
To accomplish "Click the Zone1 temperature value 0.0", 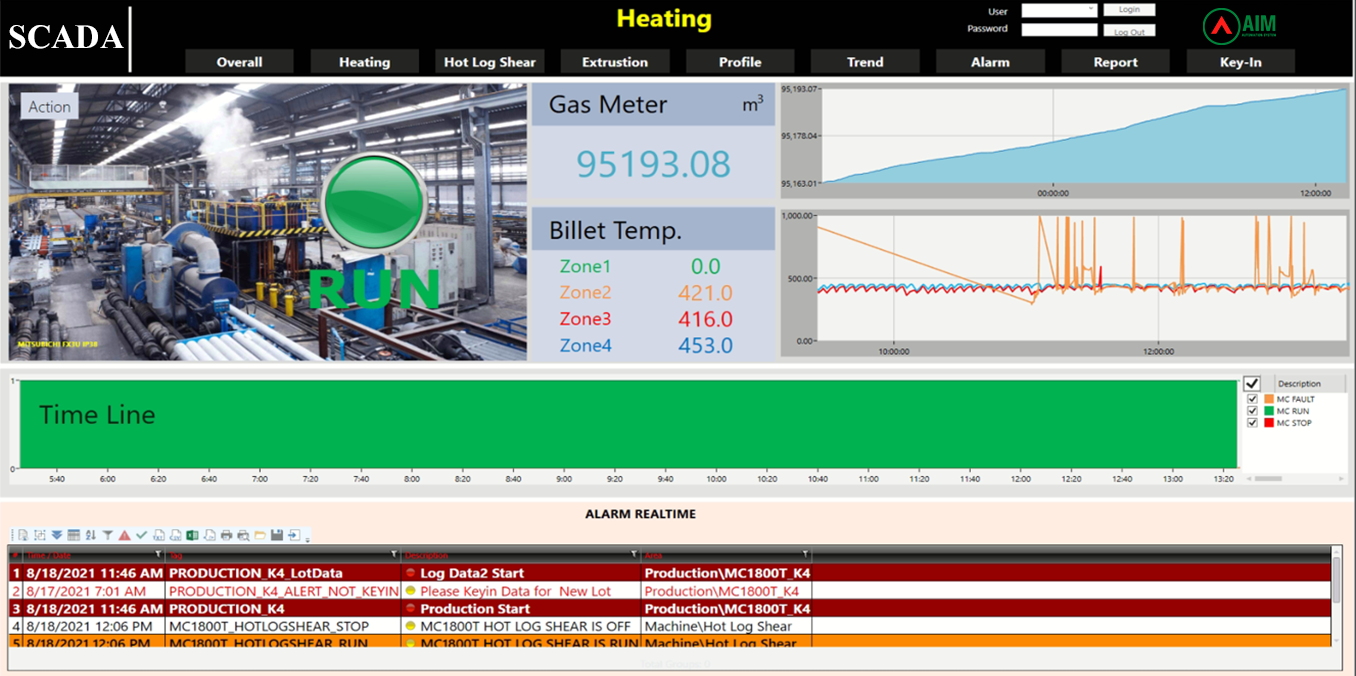I will pos(705,267).
